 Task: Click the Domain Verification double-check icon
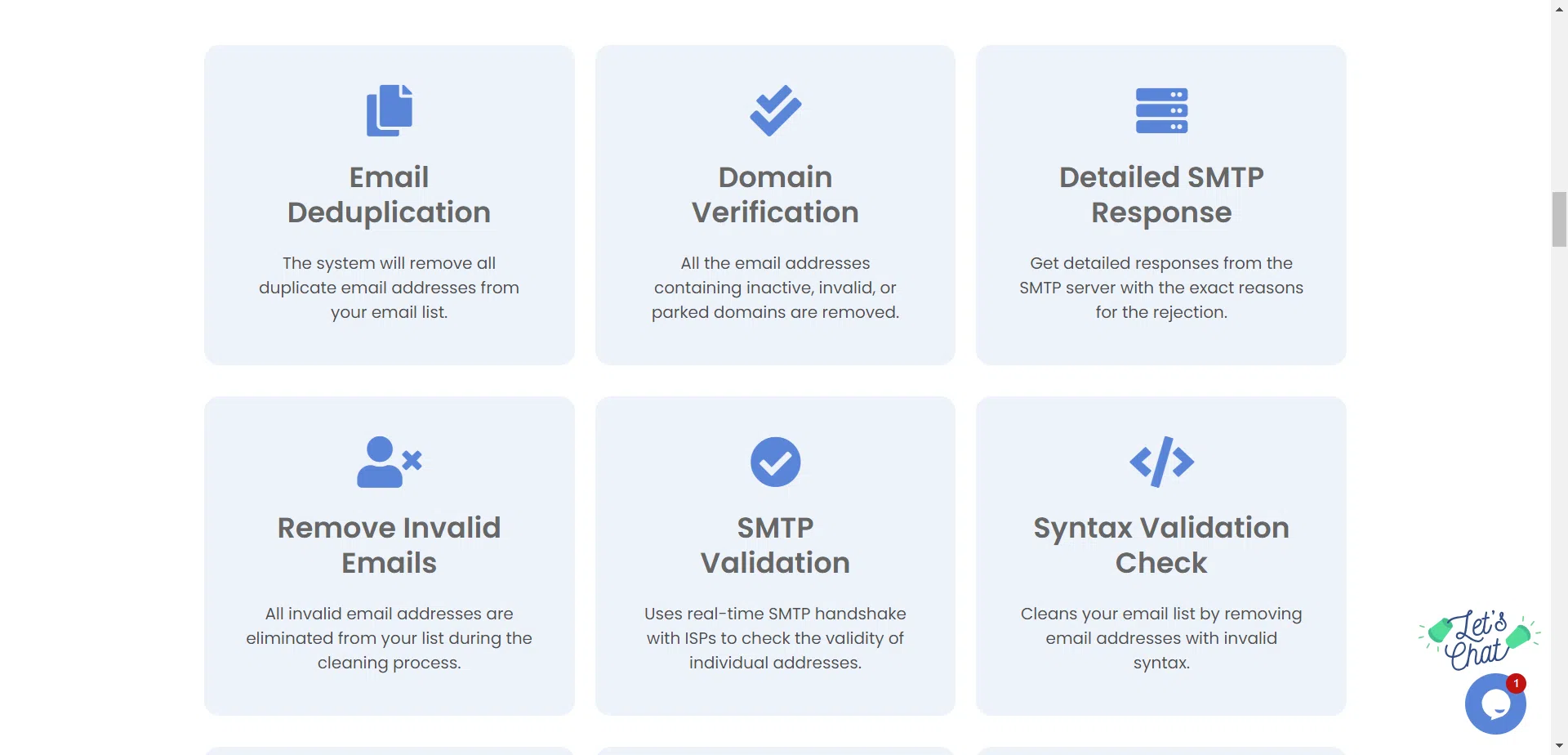coord(775,110)
